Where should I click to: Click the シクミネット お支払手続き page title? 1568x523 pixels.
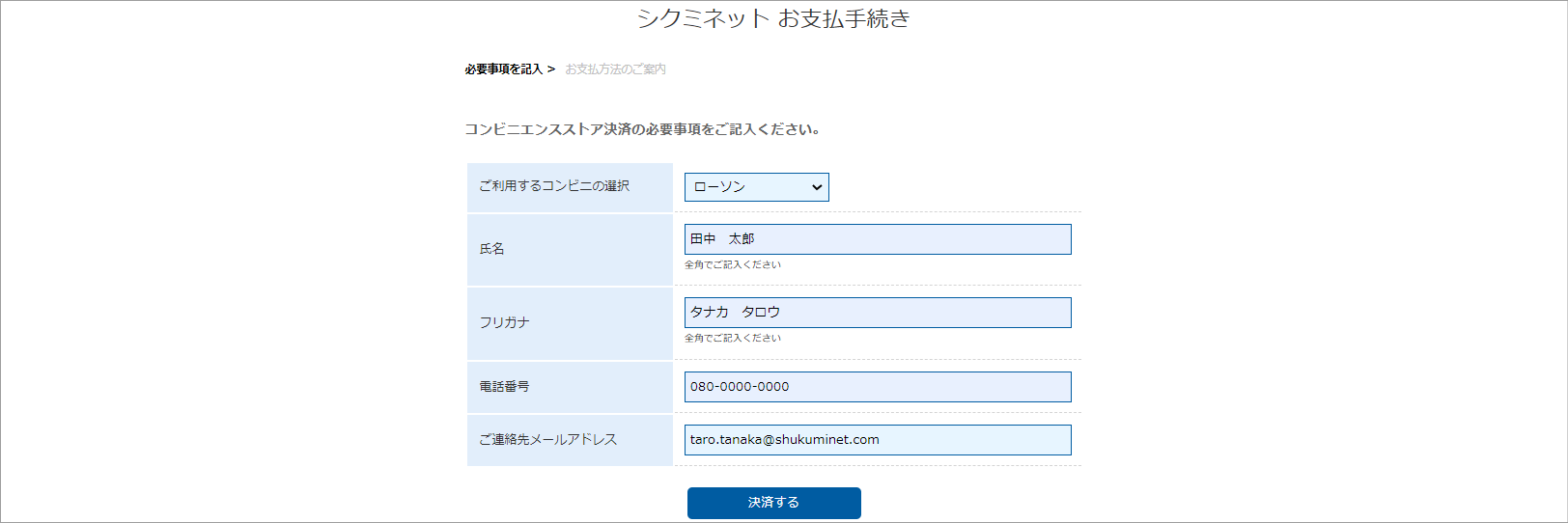(773, 18)
